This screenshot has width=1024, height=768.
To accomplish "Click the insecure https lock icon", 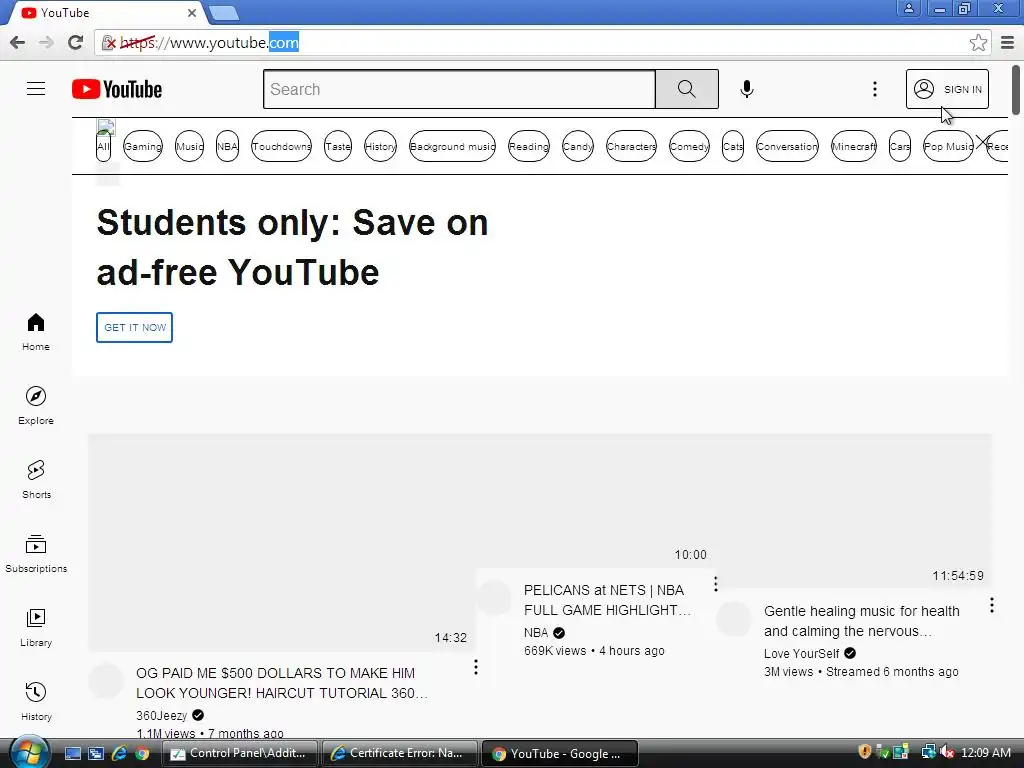I will 109,42.
